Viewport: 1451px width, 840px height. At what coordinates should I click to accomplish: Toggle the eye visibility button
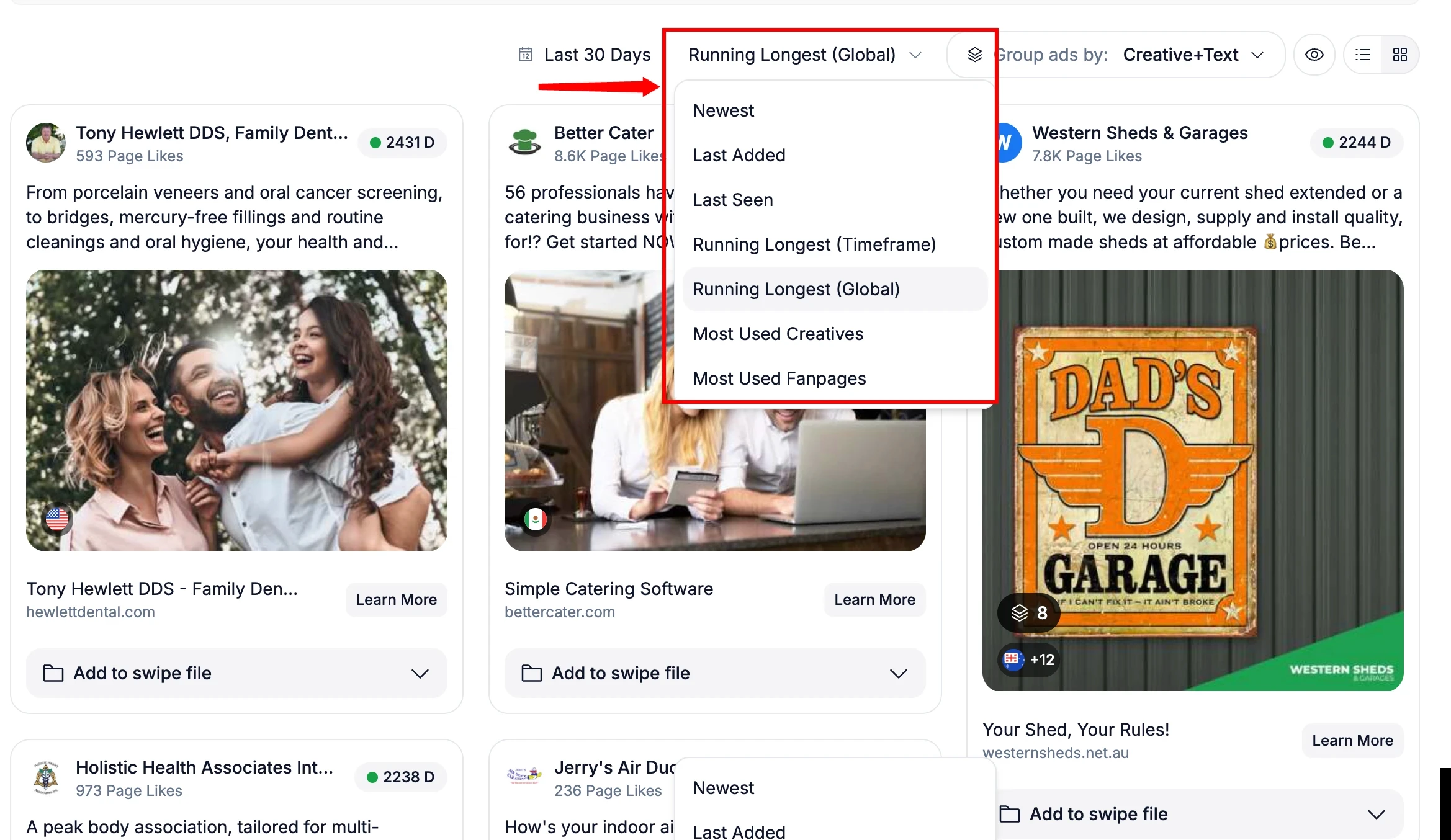[x=1314, y=55]
